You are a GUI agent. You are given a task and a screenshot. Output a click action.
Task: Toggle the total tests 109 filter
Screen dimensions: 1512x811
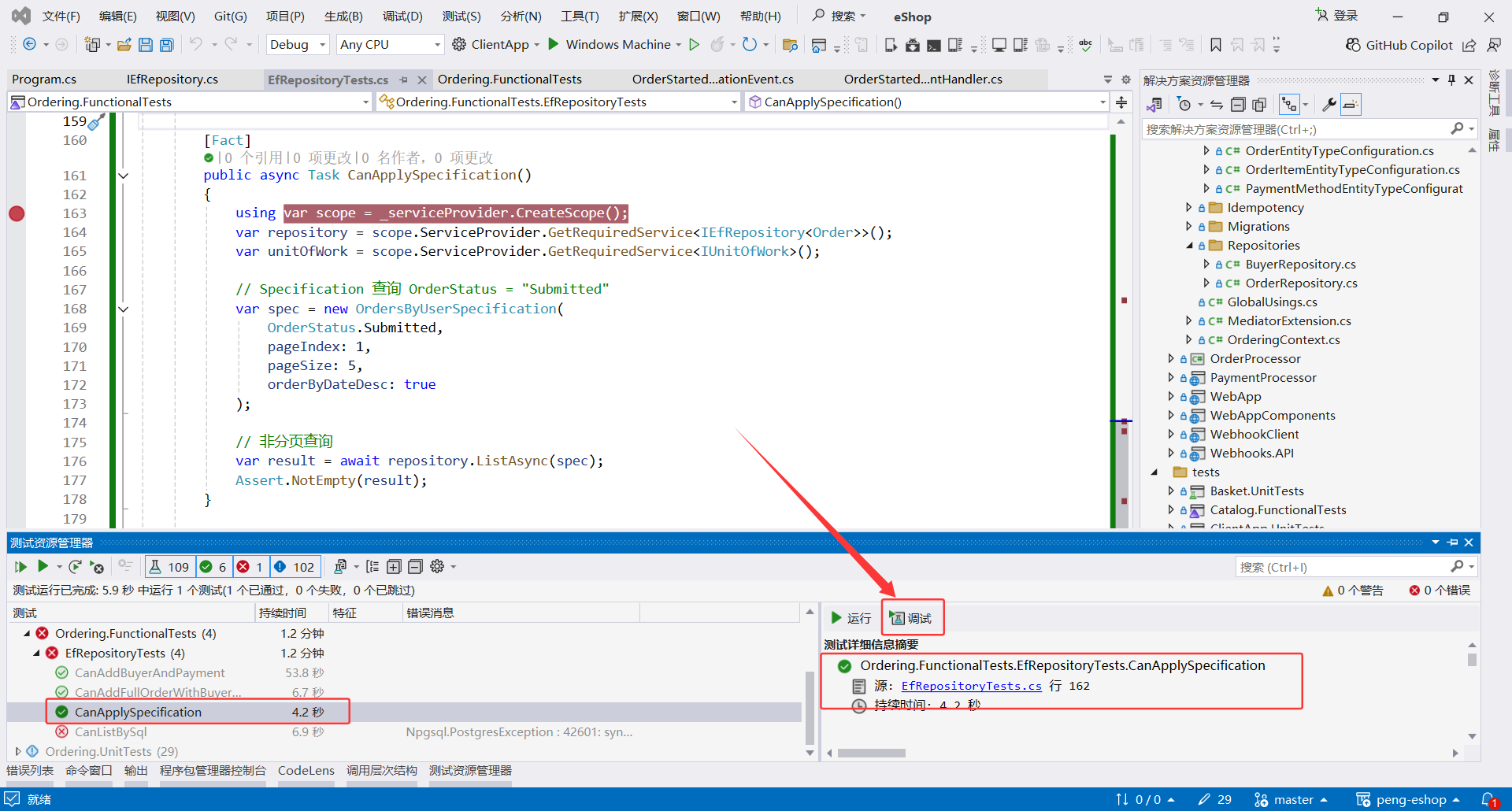pyautogui.click(x=170, y=567)
